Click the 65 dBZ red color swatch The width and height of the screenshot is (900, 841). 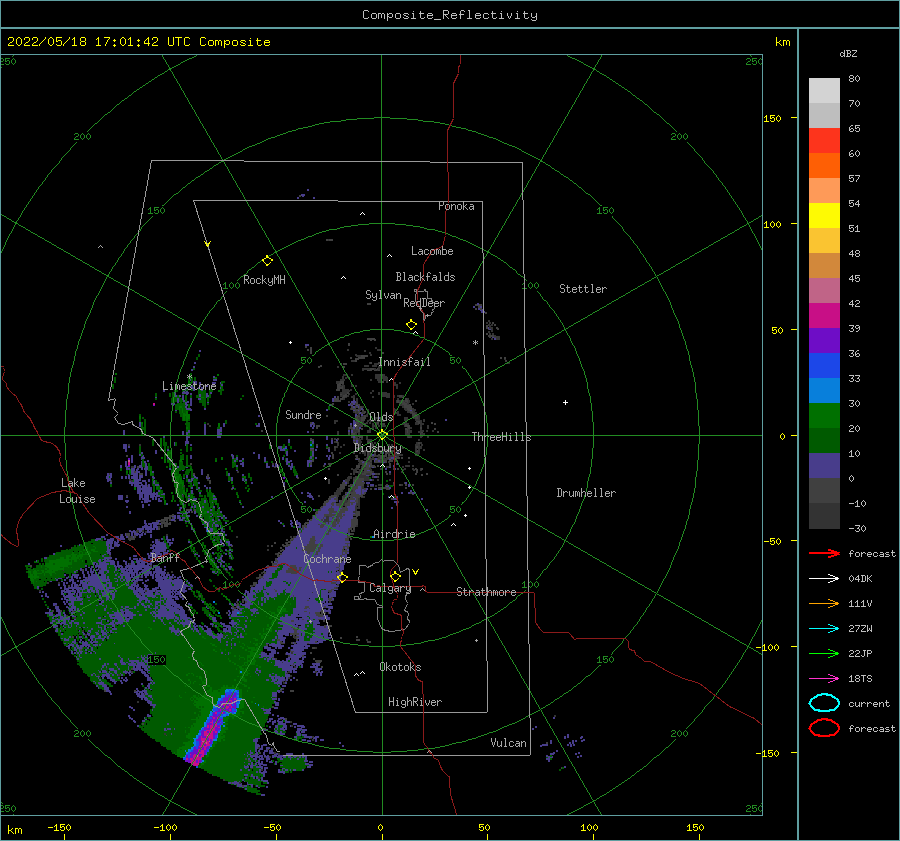824,141
